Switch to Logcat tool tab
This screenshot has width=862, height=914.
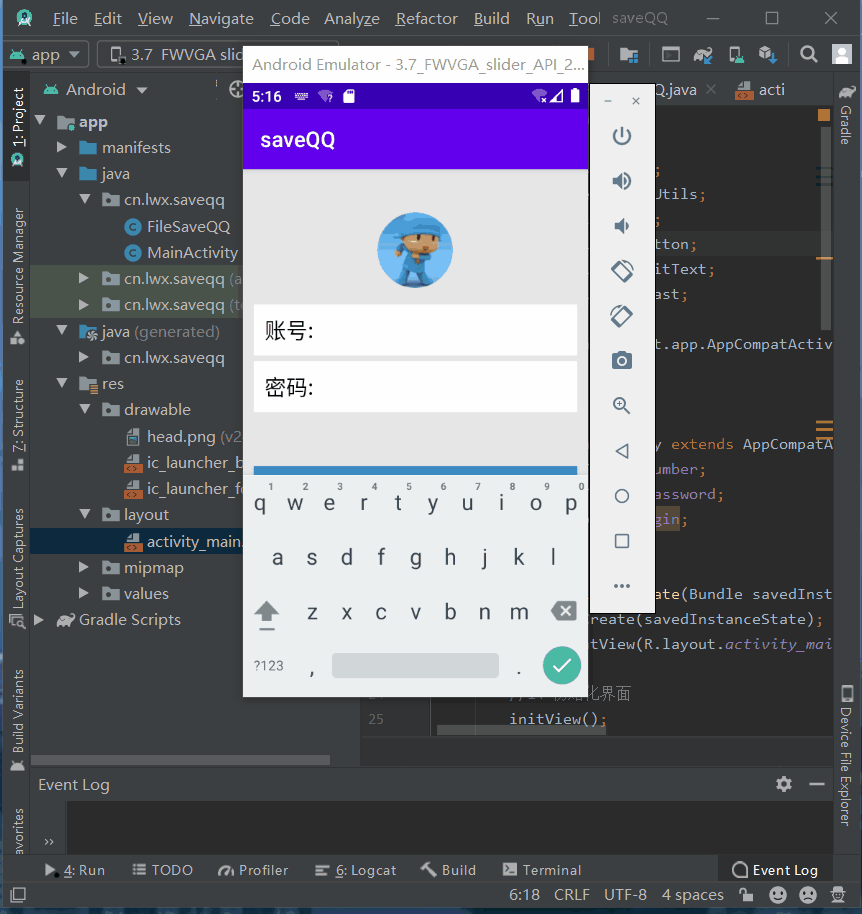point(356,870)
